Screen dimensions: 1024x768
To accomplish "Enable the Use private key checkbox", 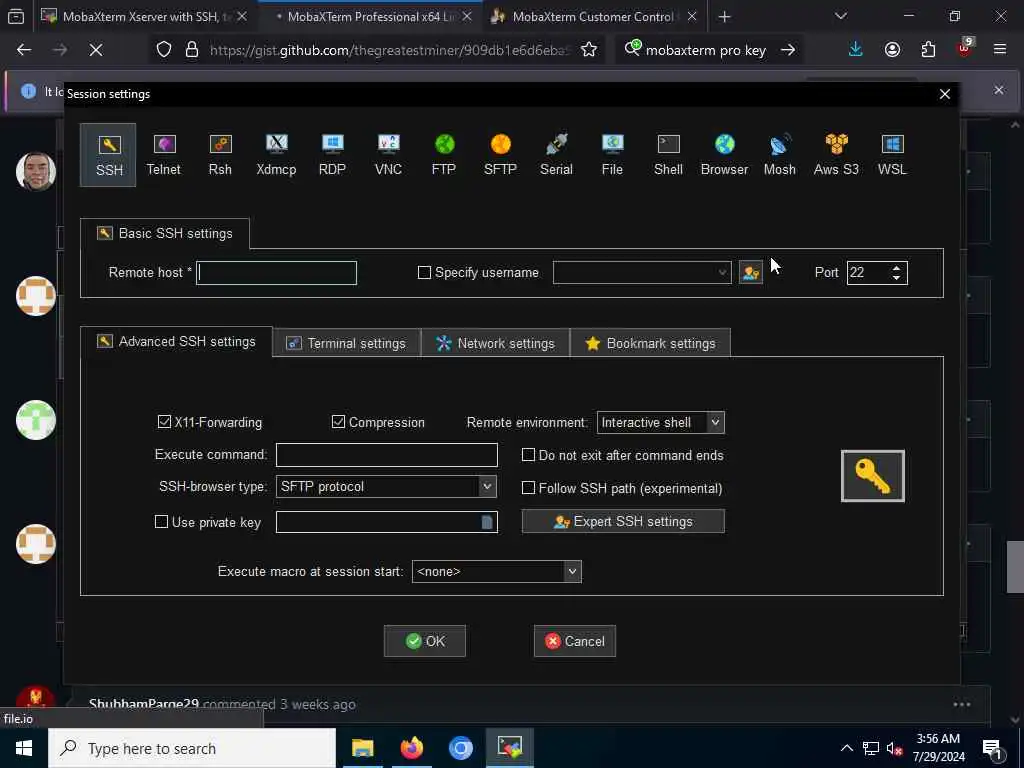I will [x=161, y=522].
